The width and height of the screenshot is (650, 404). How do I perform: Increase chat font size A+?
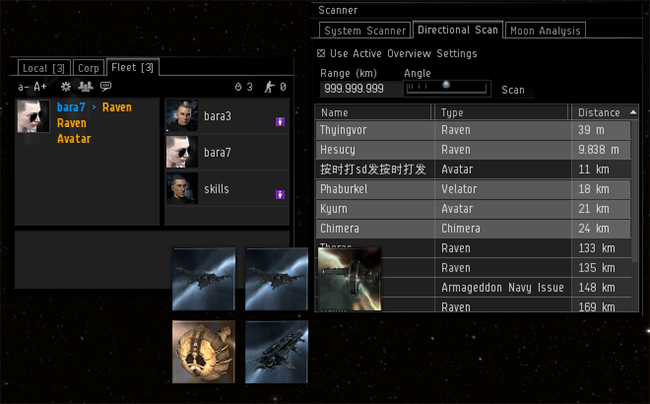coord(40,87)
